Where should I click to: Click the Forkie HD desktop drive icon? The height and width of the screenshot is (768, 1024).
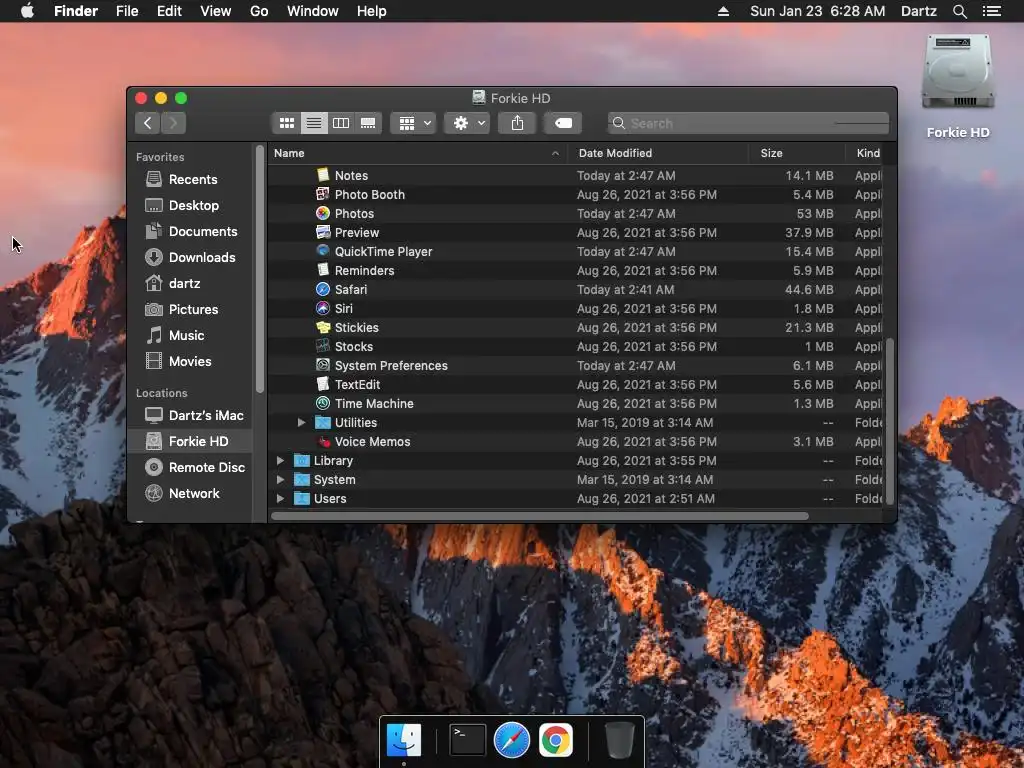coord(958,72)
